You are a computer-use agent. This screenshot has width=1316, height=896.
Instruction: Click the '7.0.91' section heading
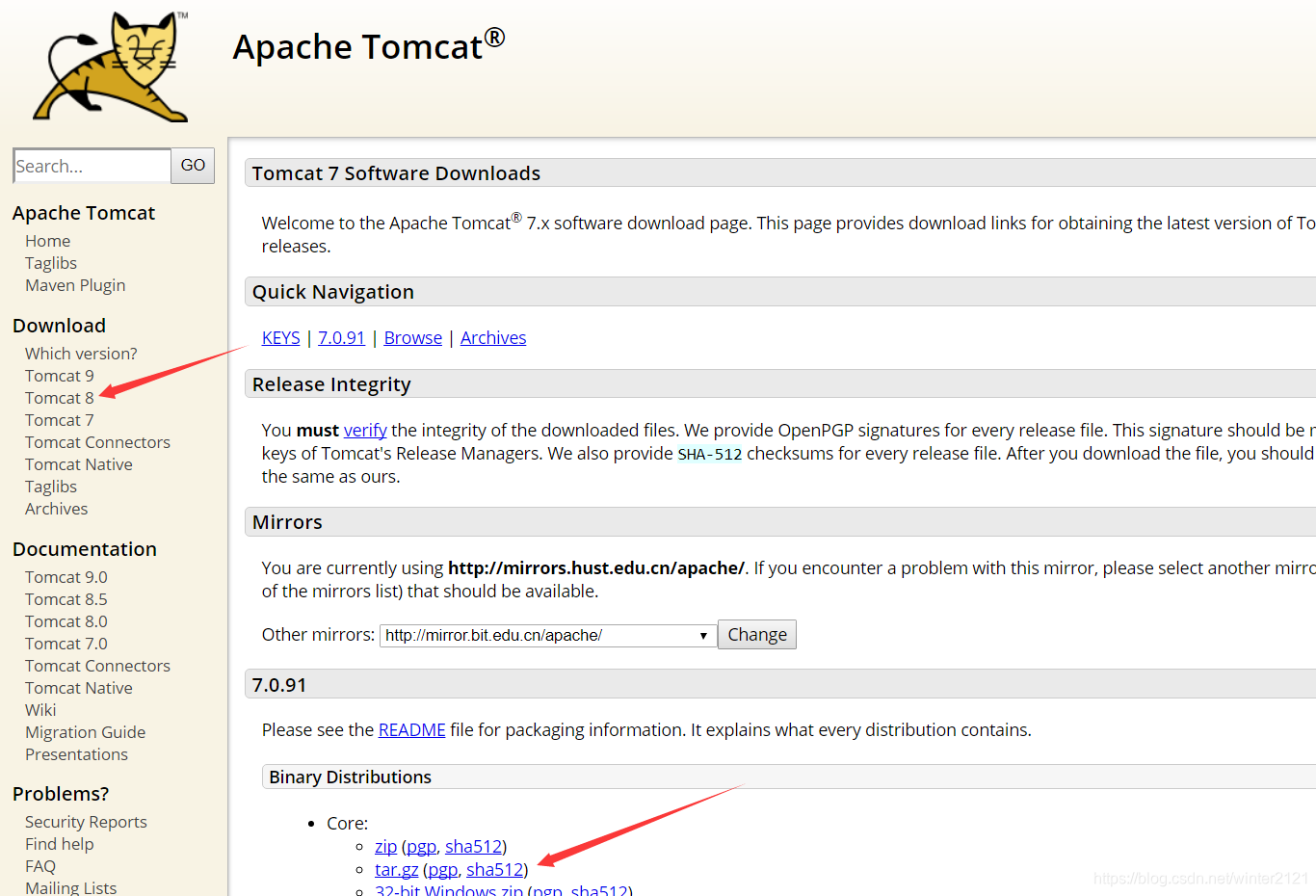279,685
